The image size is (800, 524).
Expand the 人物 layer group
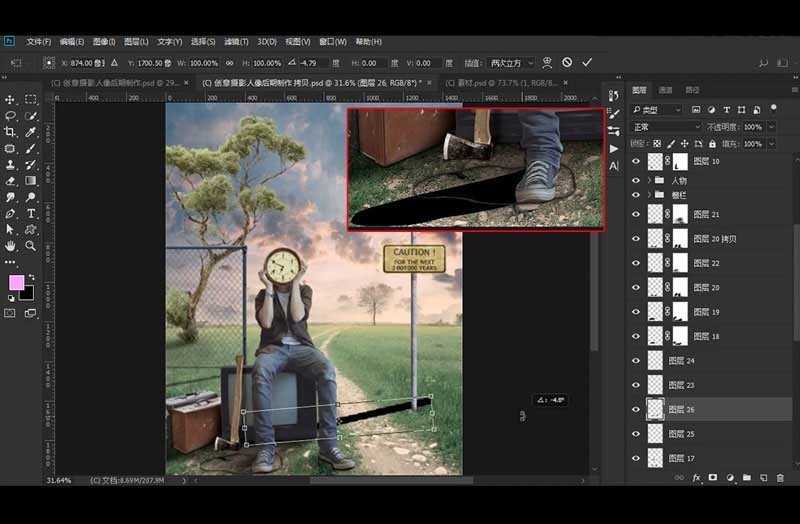coord(650,180)
